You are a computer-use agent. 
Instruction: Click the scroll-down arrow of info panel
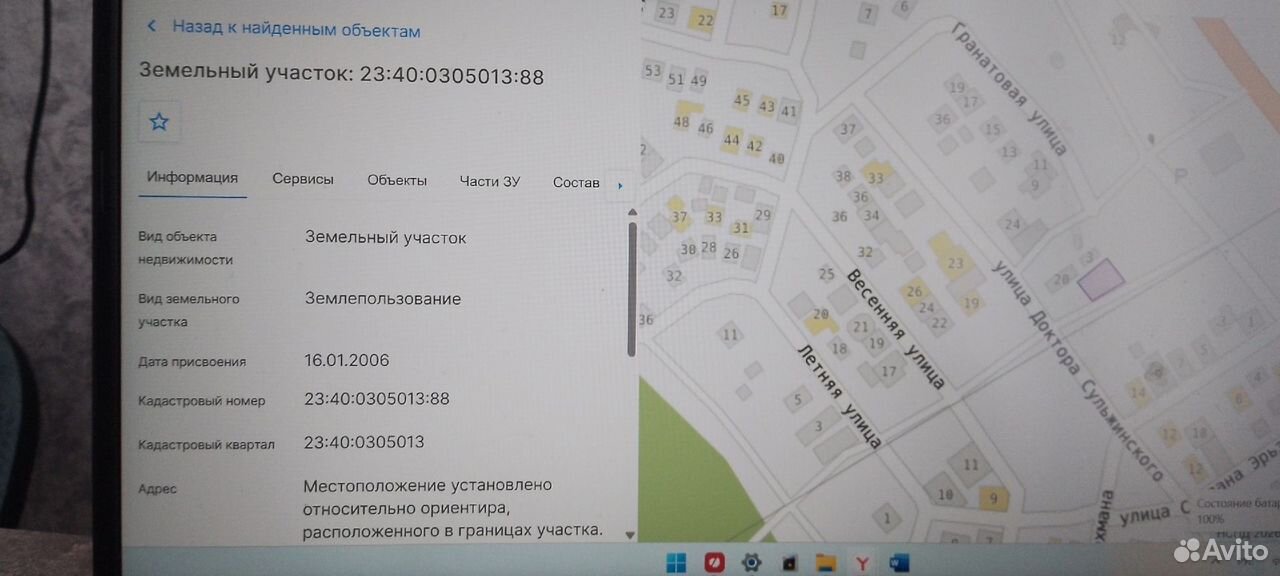[630, 535]
